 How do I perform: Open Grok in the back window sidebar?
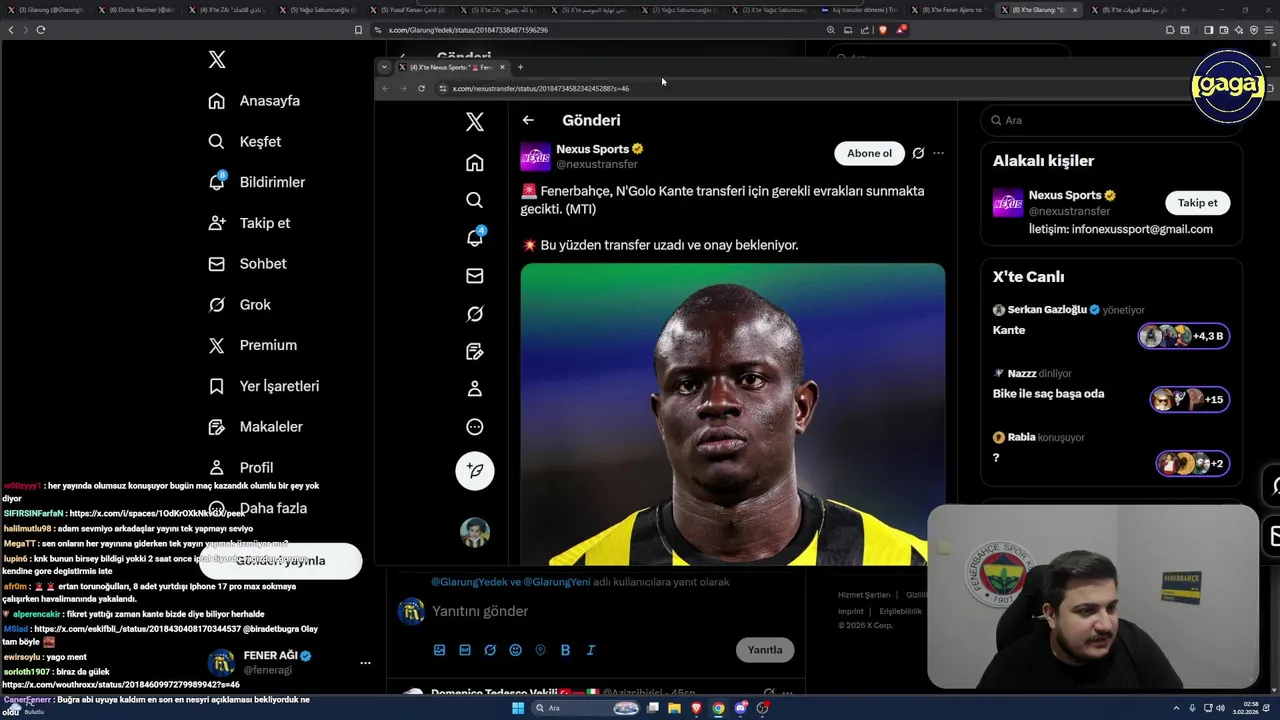[239, 305]
